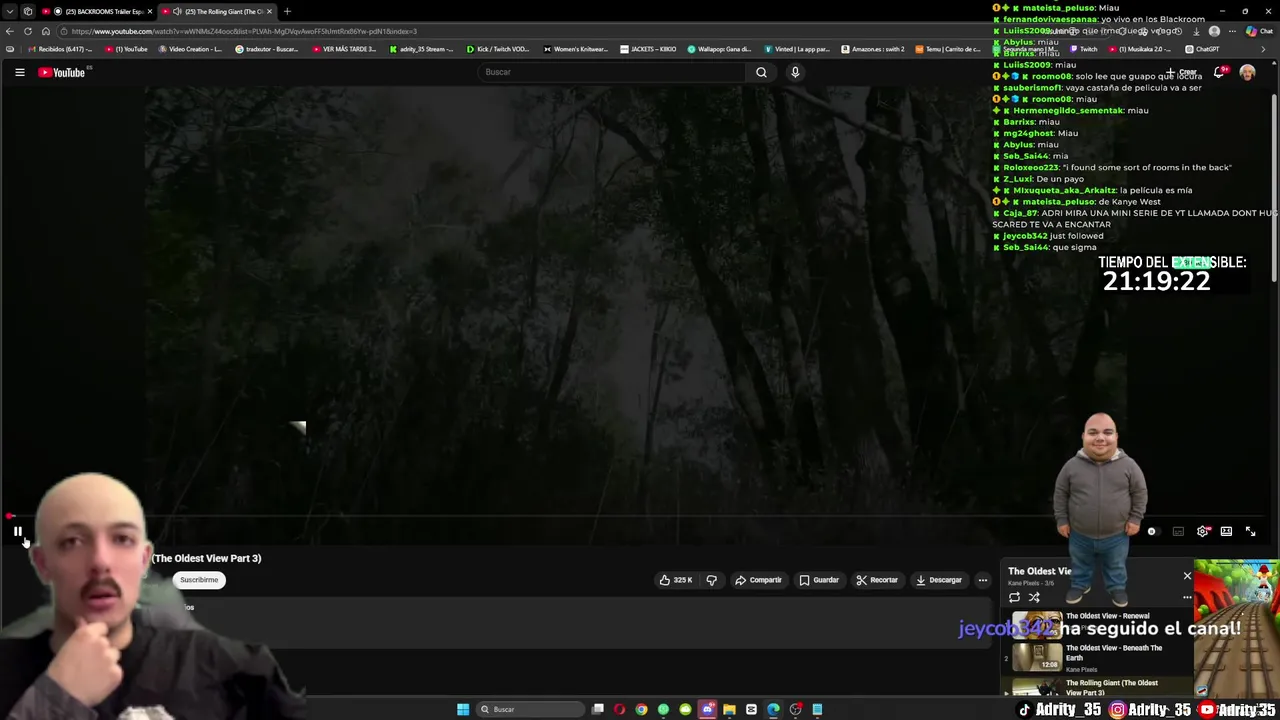Open the Vinted bookmark

click(798, 49)
